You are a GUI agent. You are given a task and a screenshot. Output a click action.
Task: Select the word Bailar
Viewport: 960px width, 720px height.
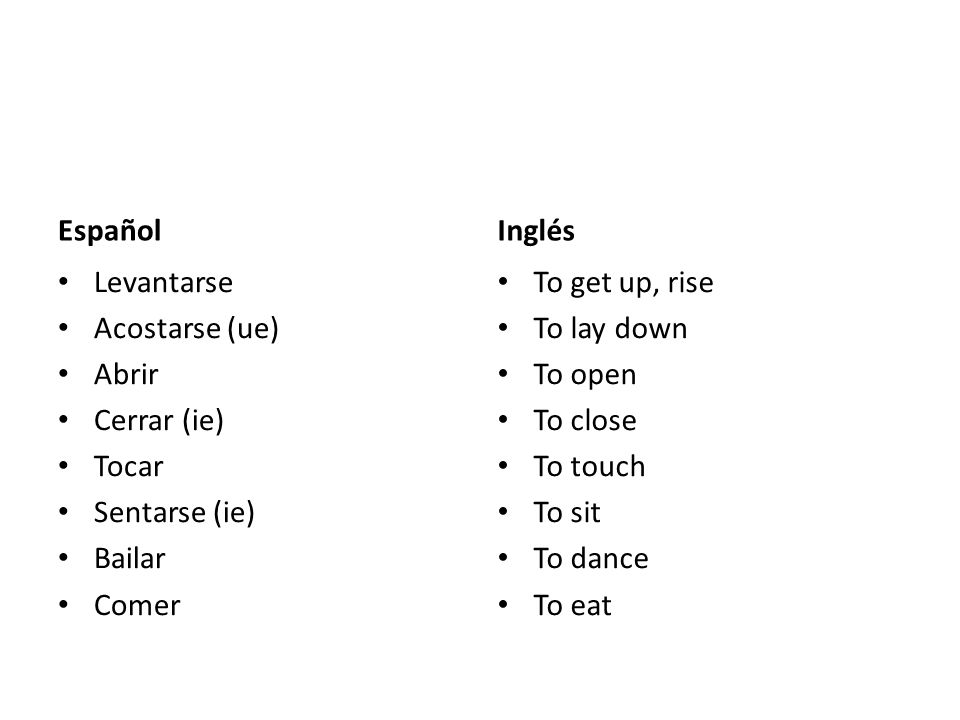click(x=130, y=558)
